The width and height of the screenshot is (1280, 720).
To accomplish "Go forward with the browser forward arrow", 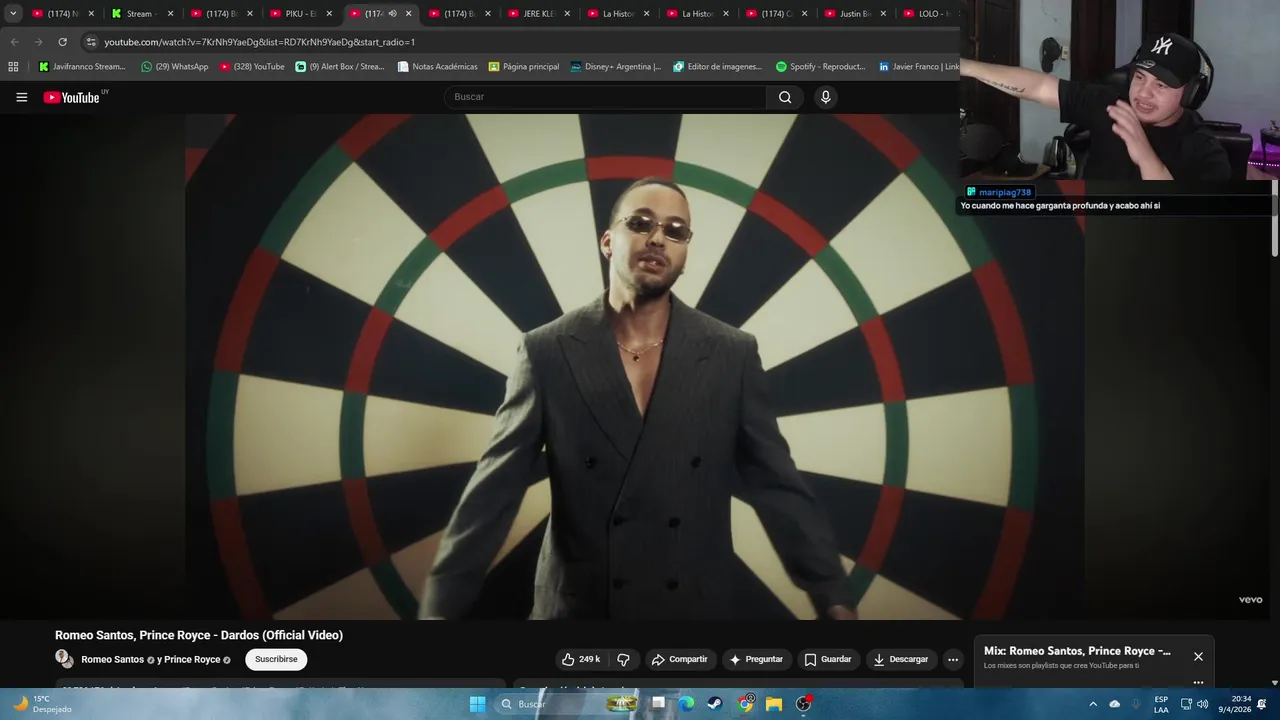I will click(38, 42).
